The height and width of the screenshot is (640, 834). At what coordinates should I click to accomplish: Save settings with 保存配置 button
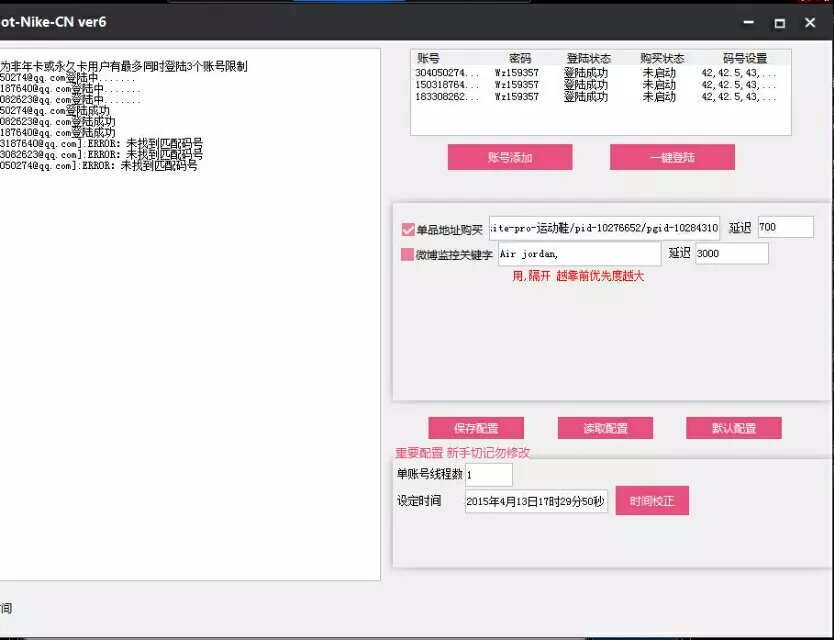[x=476, y=428]
